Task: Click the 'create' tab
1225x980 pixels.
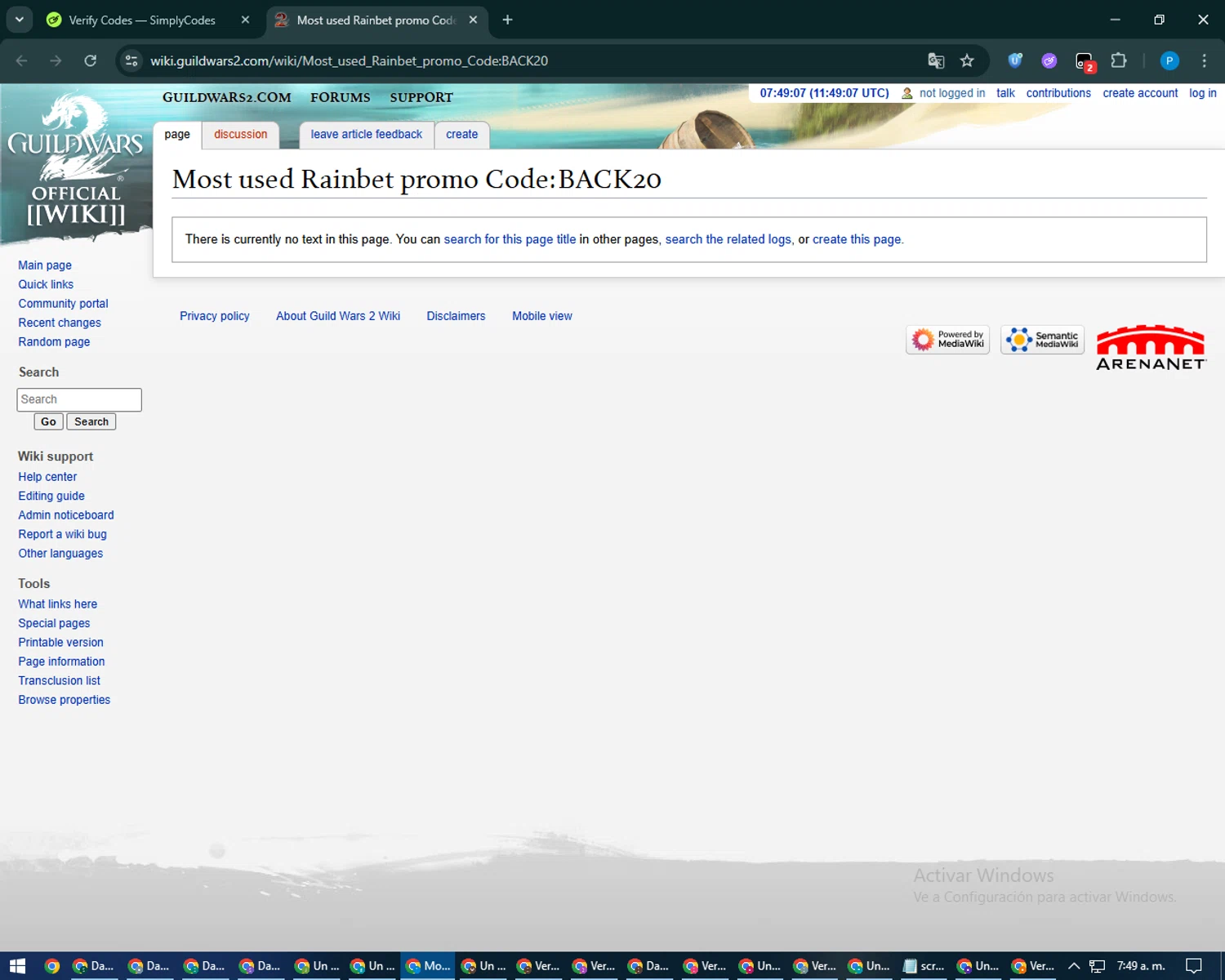Action: click(462, 135)
